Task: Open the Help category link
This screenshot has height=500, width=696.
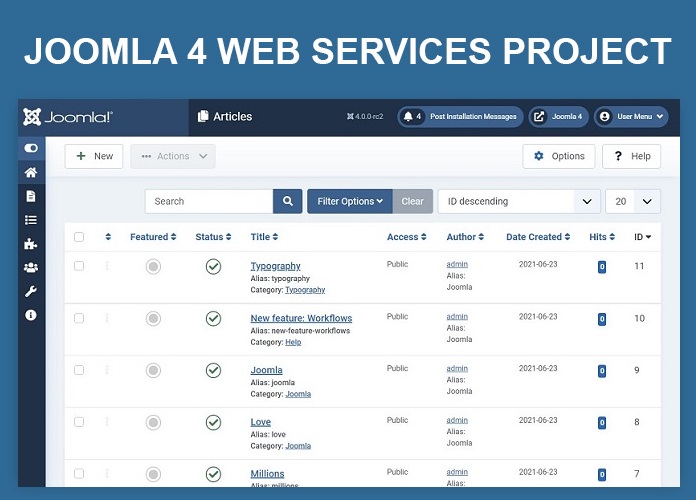Action: coord(293,342)
